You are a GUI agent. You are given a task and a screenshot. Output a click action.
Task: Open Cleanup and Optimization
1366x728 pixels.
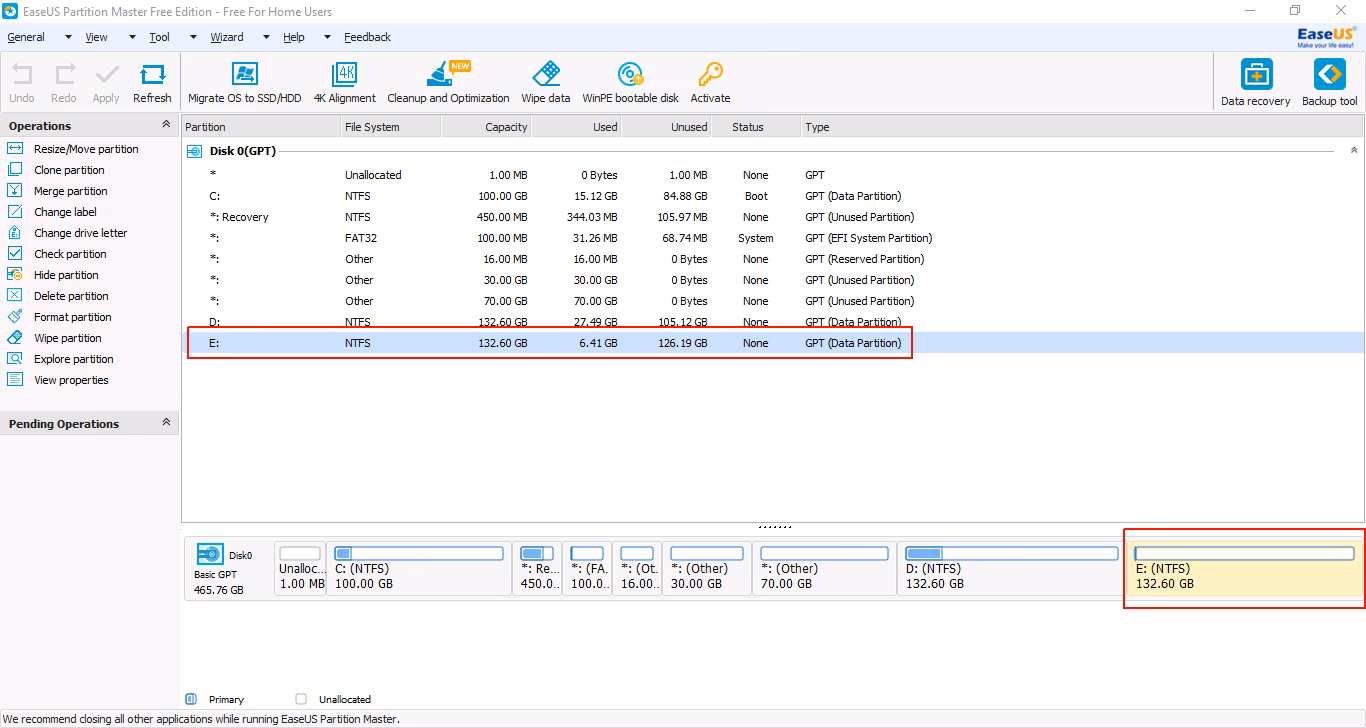pyautogui.click(x=448, y=83)
